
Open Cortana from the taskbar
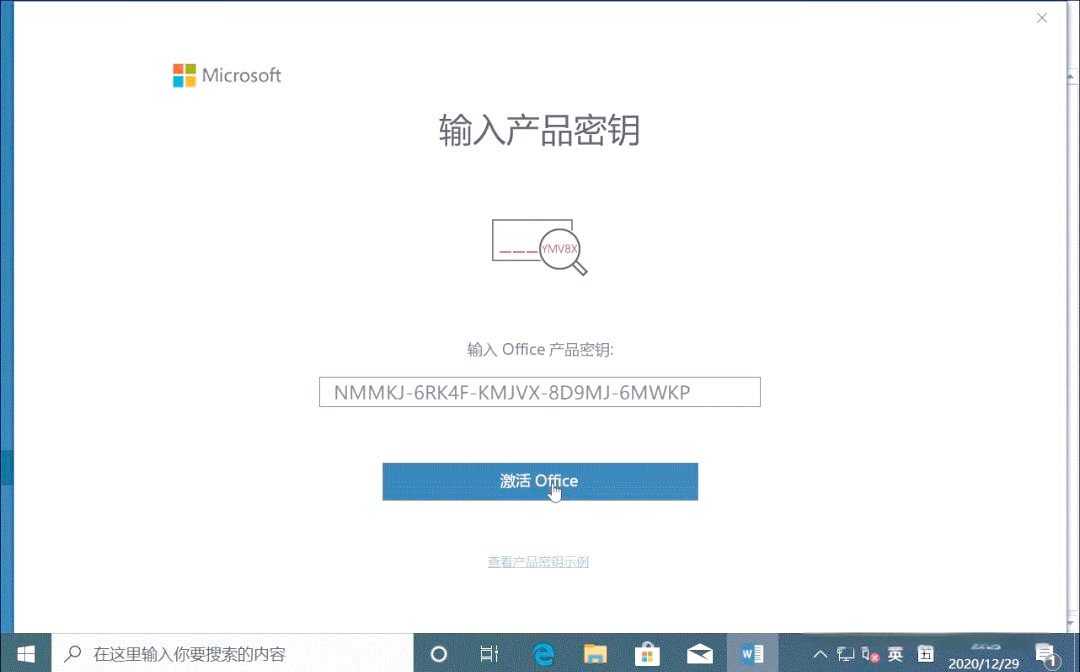(x=438, y=653)
